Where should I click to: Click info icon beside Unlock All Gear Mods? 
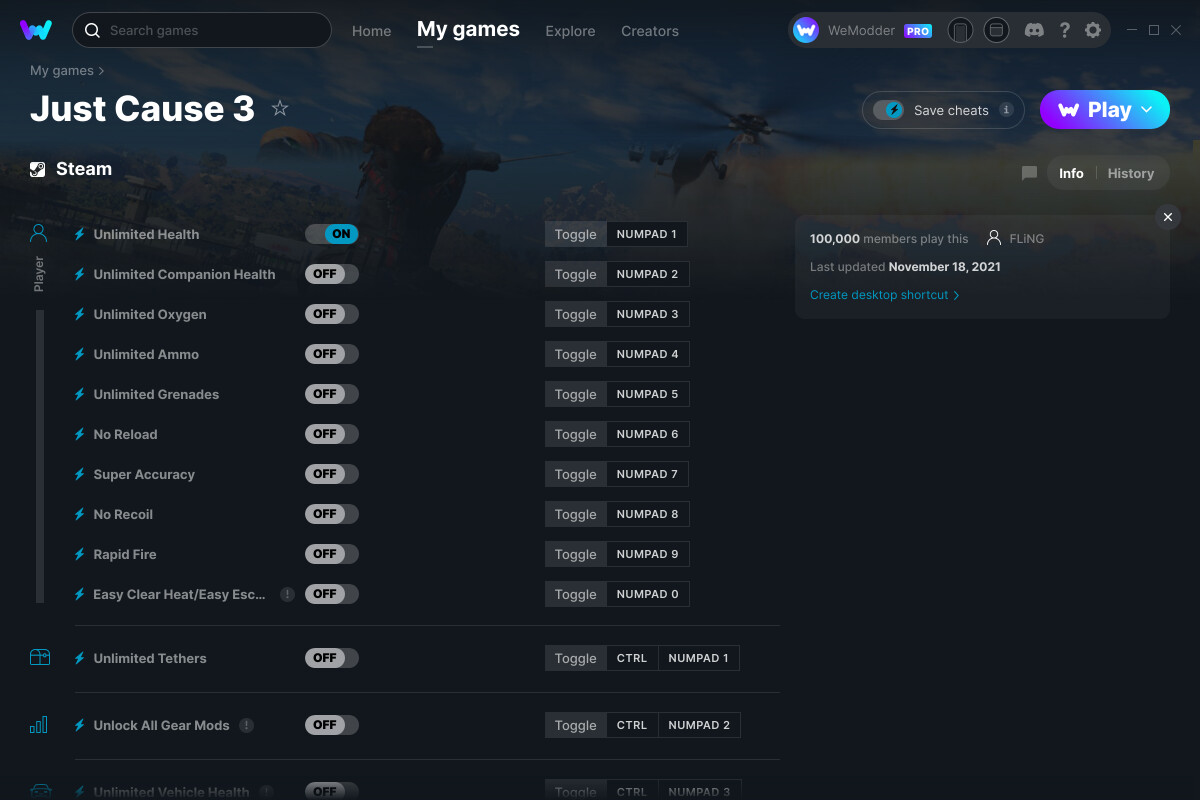click(x=247, y=725)
